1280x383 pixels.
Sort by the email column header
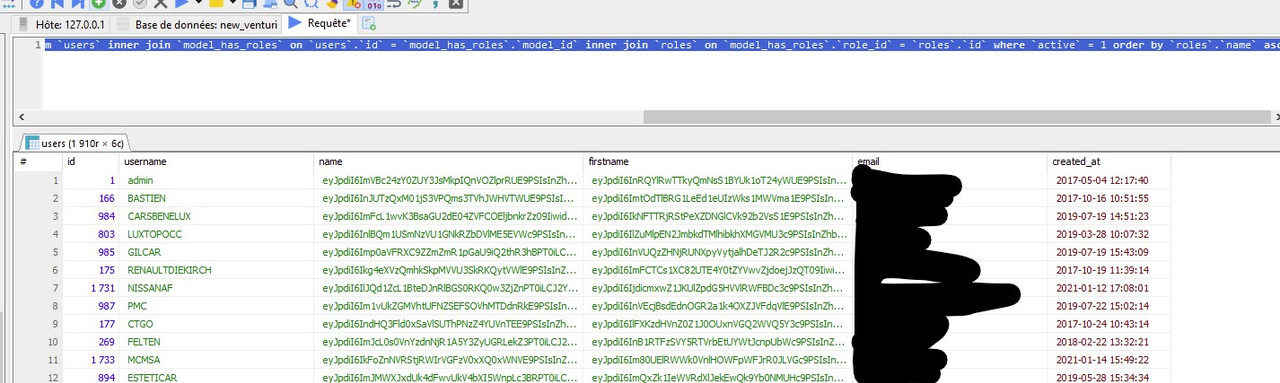coord(950,161)
